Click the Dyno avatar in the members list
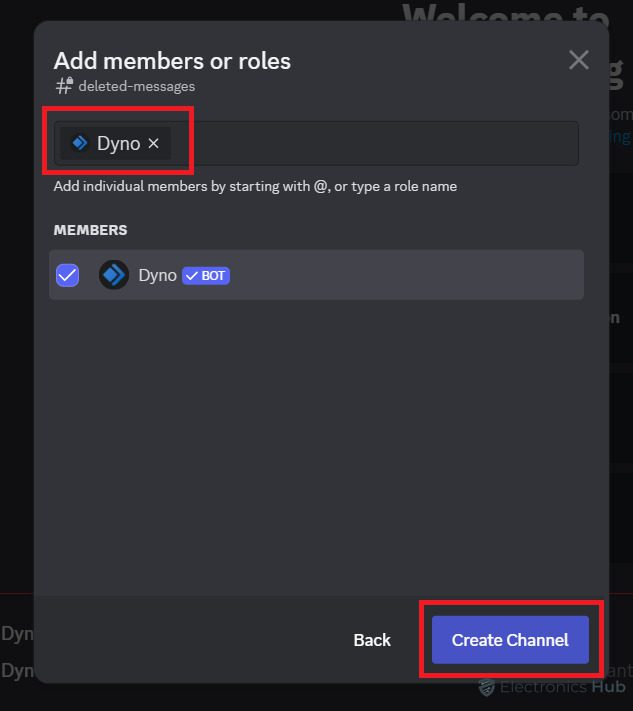Viewport: 633px width, 711px height. point(114,275)
